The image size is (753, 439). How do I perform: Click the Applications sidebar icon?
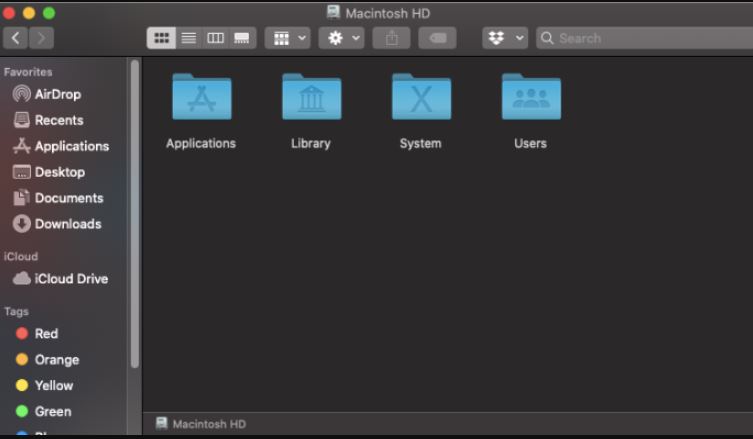22,146
